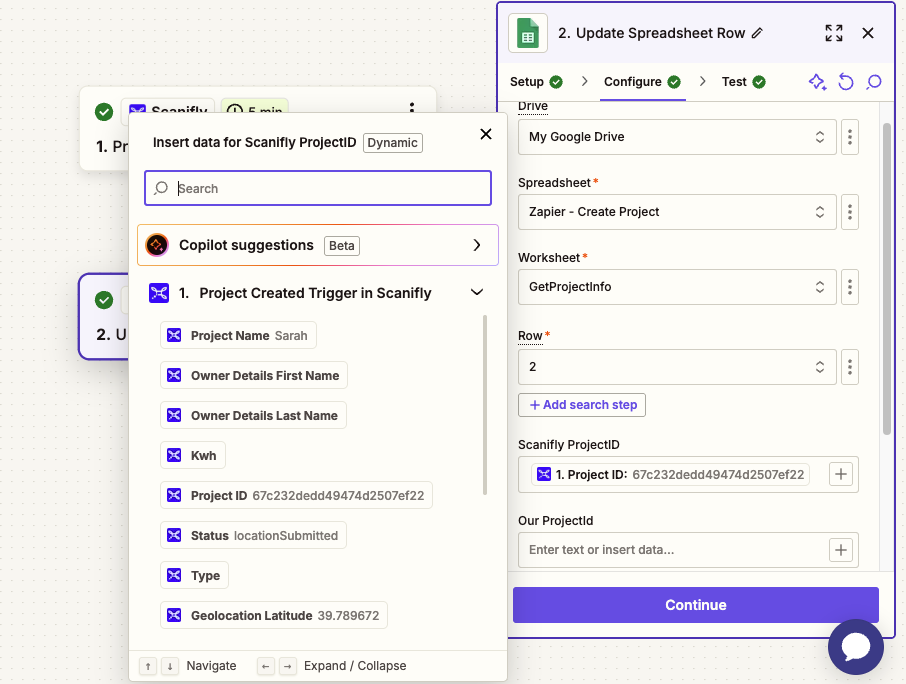
Task: Click the Dynamic badge label
Action: (393, 143)
